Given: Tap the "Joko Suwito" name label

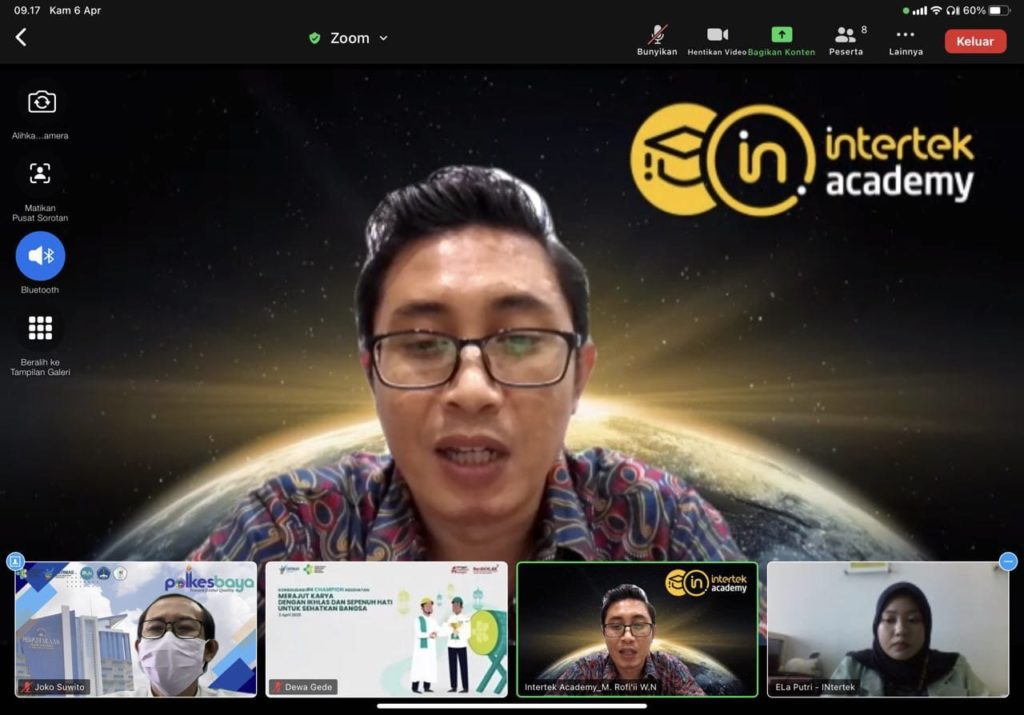Looking at the screenshot, I should pos(59,687).
